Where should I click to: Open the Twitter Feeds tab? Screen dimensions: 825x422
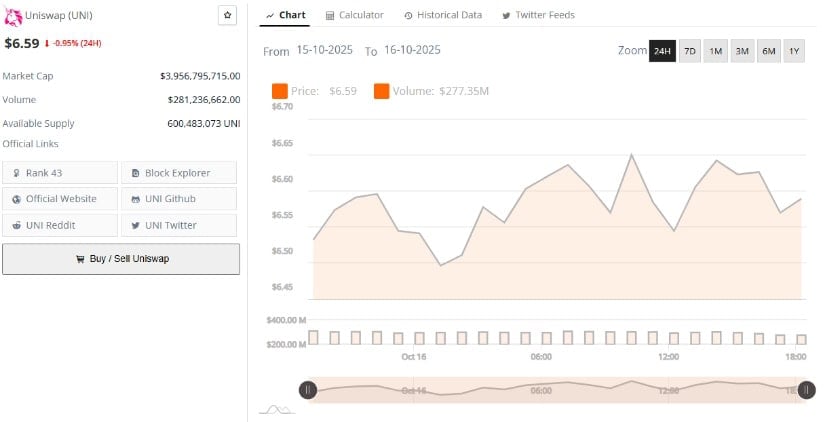click(x=538, y=15)
